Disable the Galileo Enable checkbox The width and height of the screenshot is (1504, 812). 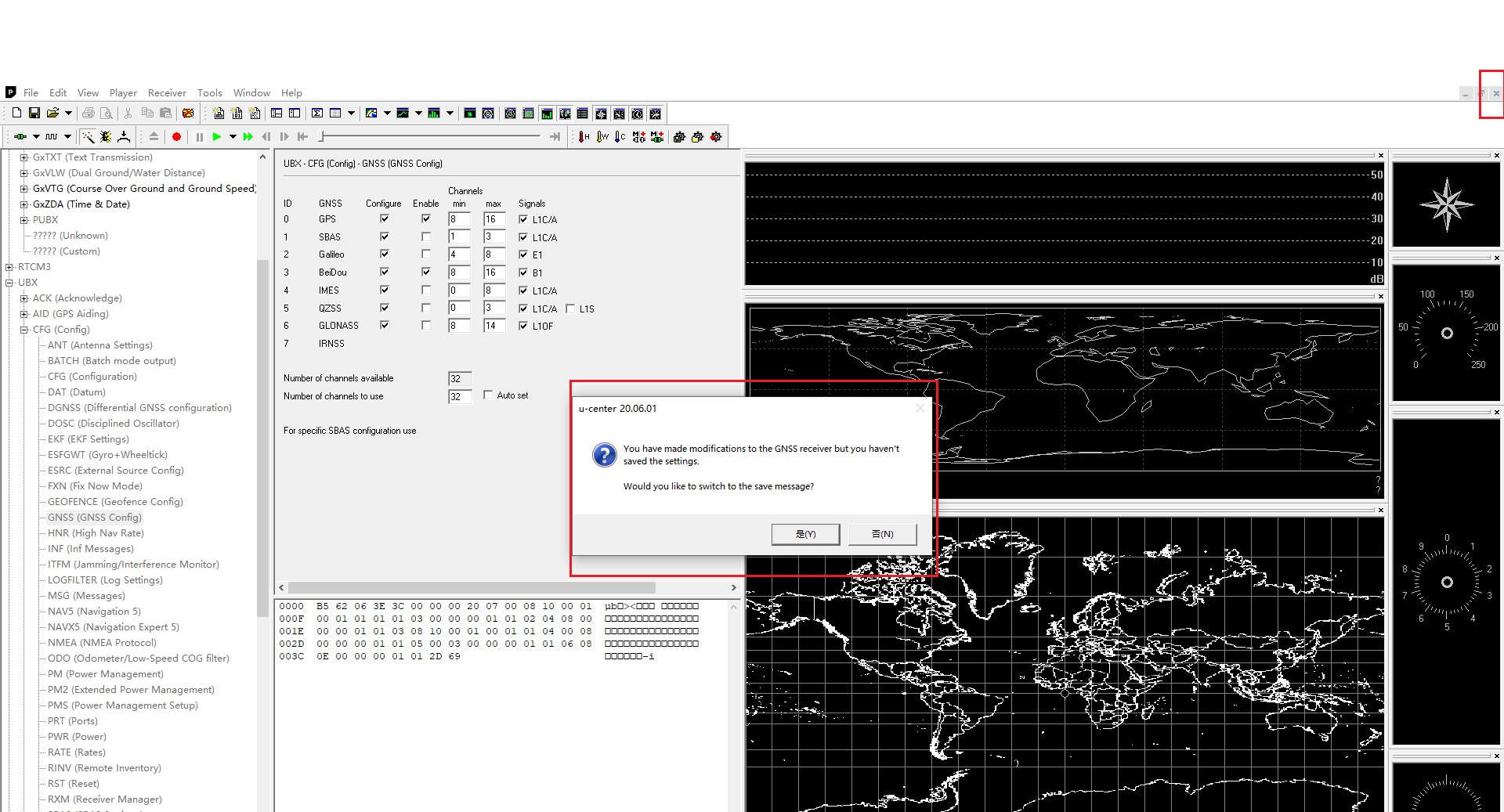(x=425, y=254)
